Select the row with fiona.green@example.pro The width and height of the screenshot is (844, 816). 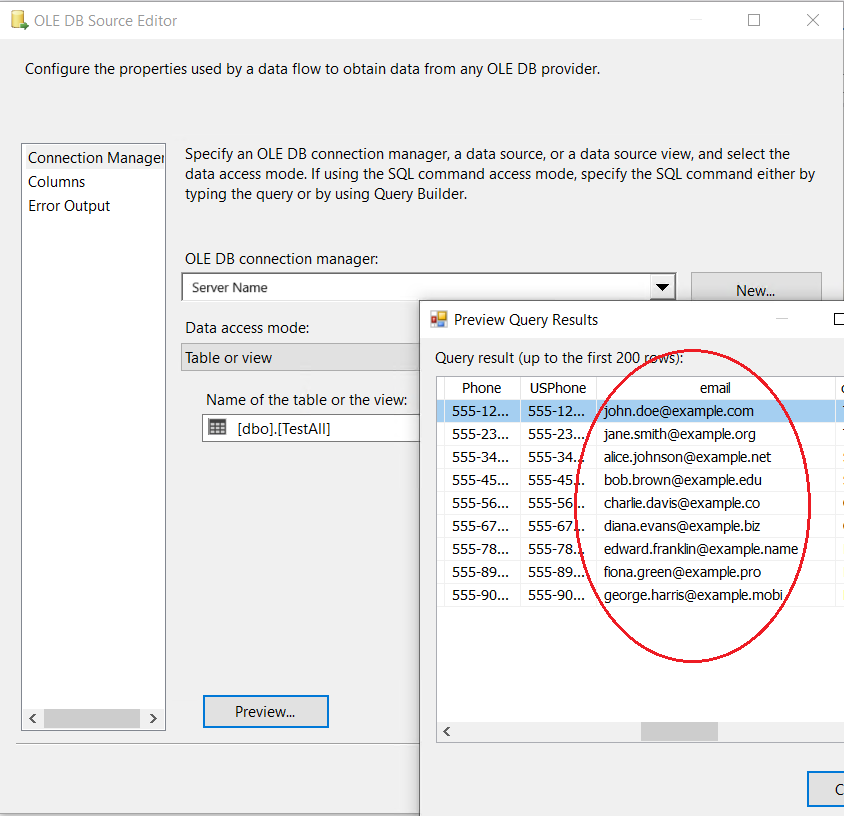(x=682, y=572)
